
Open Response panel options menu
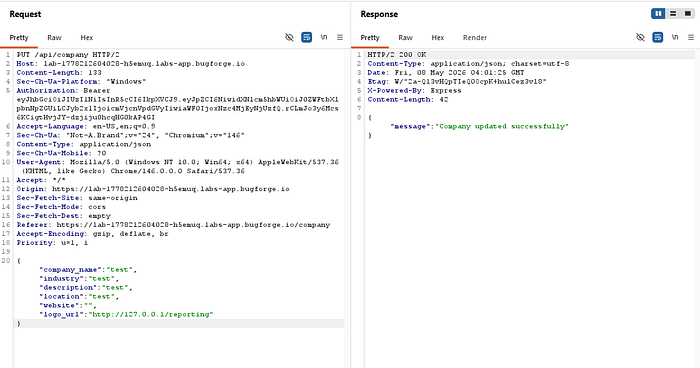691,38
